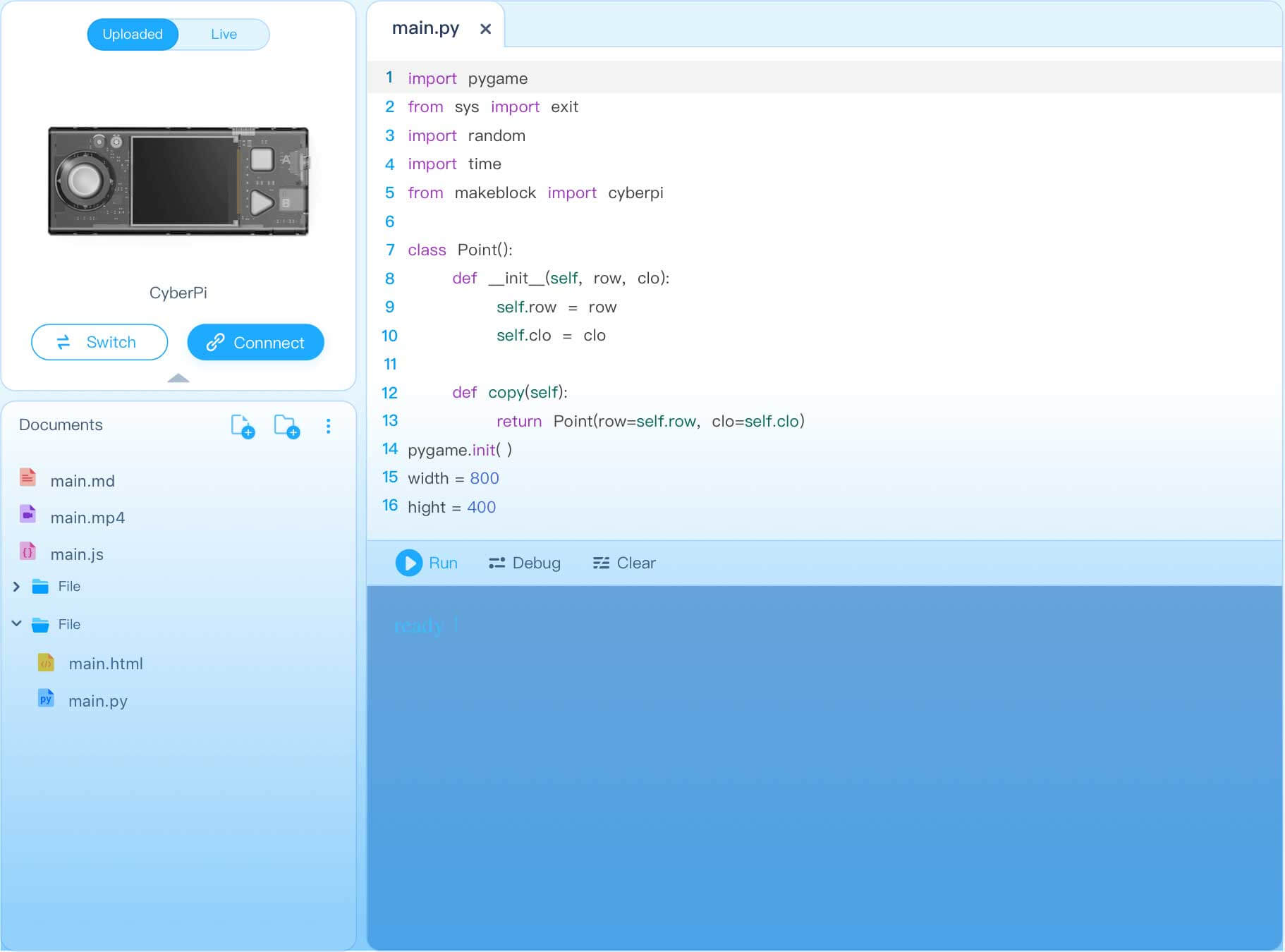Viewport: 1285px width, 952px height.
Task: Click 'random' on code line 3
Action: coord(497,135)
